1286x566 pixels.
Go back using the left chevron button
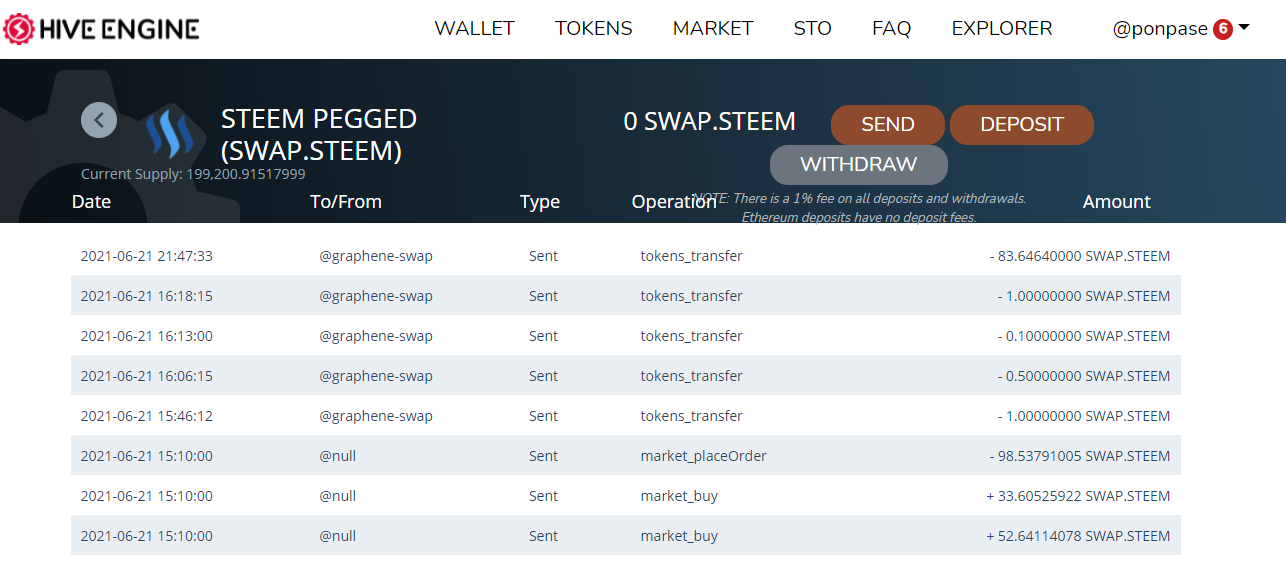(99, 120)
